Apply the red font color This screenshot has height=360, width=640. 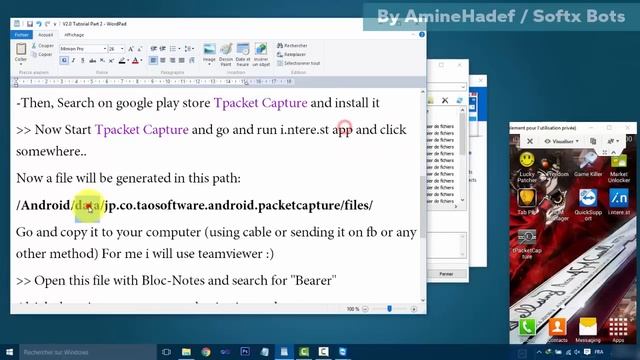[x=136, y=60]
